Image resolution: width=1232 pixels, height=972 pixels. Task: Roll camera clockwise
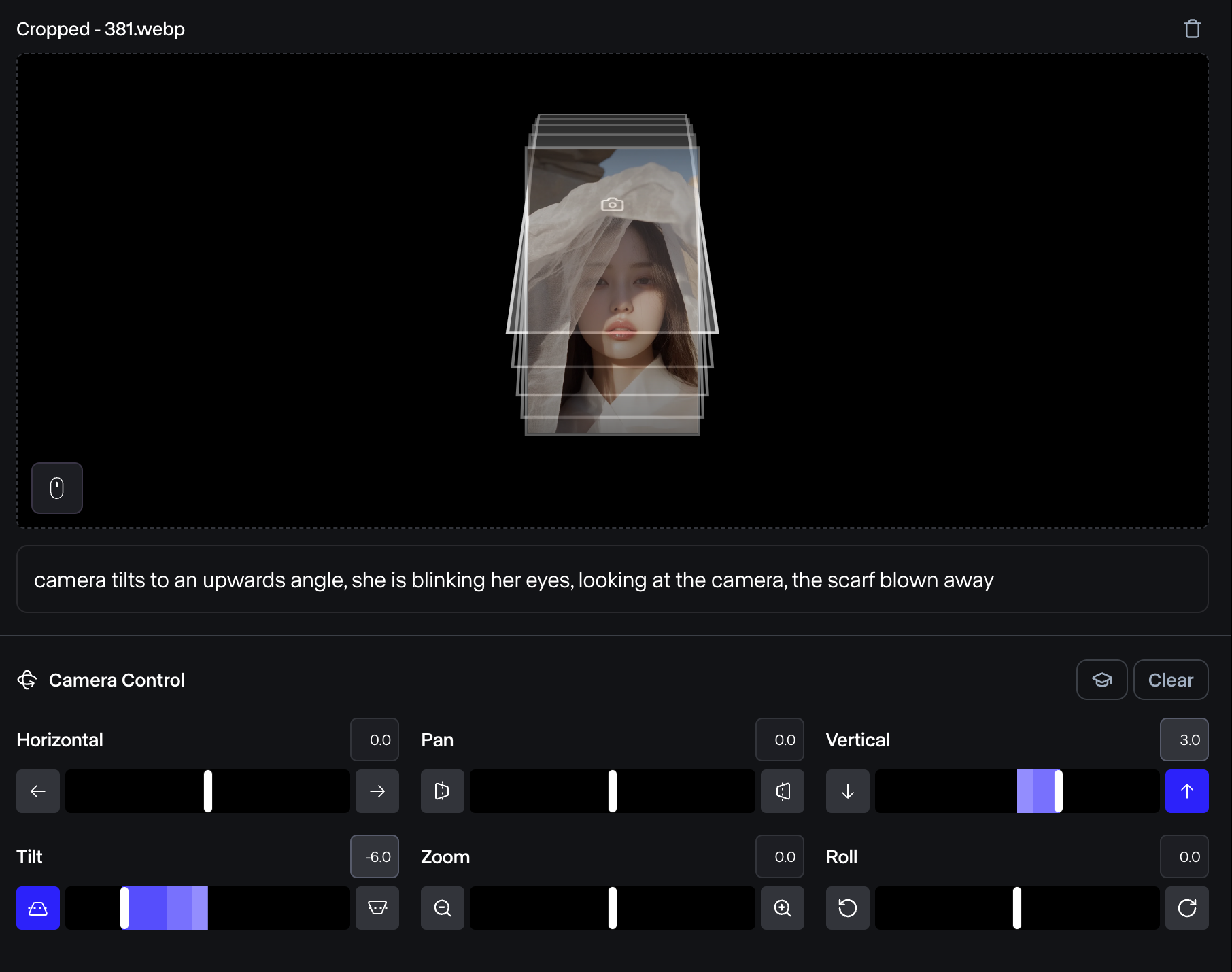pyautogui.click(x=1187, y=908)
